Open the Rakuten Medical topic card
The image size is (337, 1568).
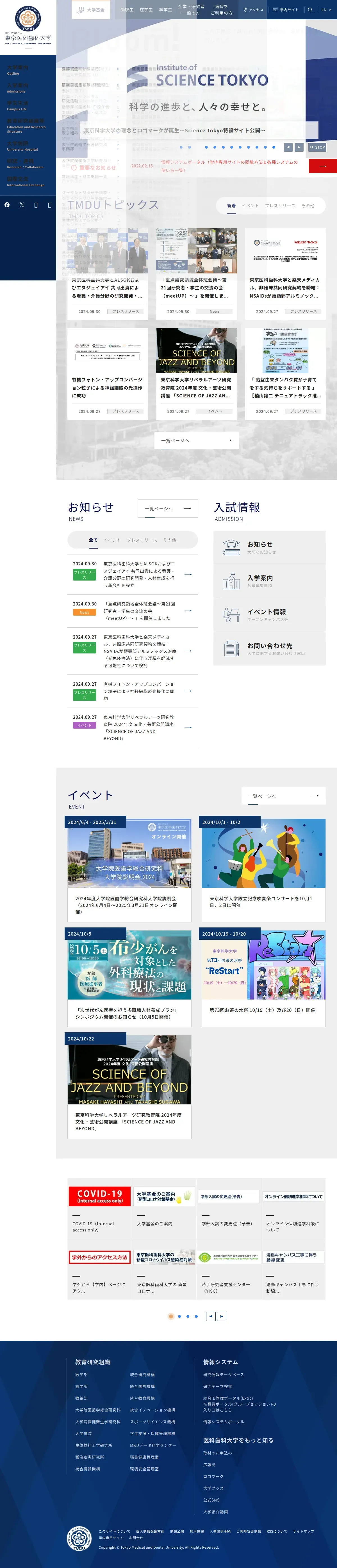(x=285, y=274)
